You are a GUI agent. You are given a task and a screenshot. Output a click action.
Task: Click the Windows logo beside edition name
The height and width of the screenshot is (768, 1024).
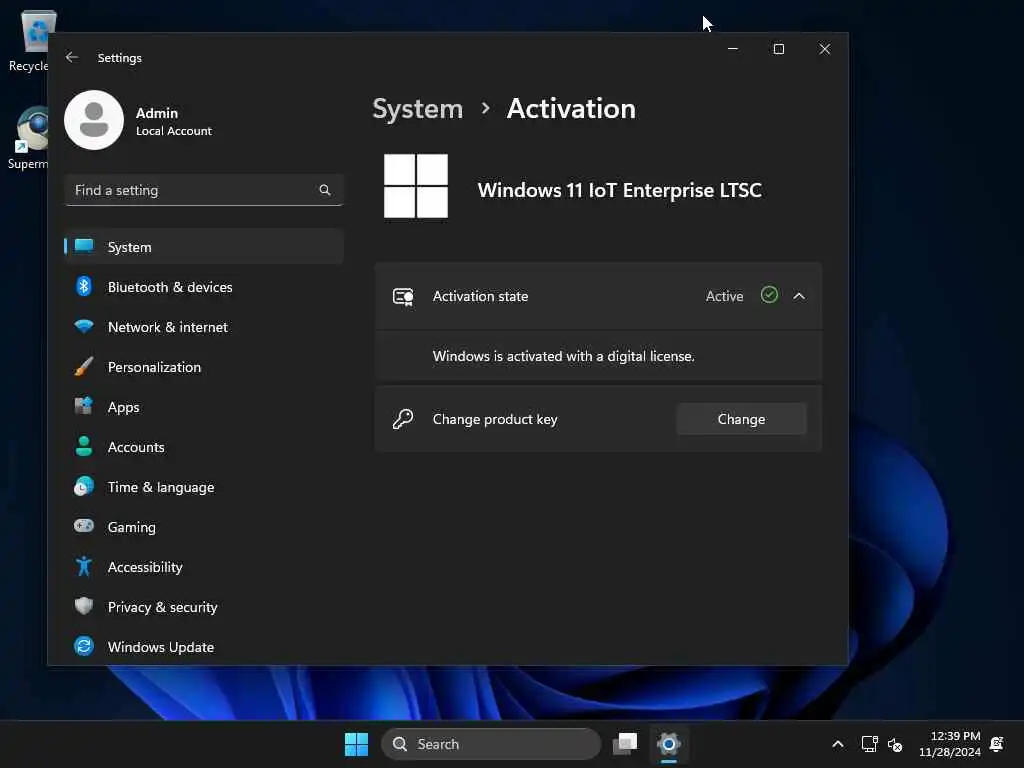click(416, 186)
